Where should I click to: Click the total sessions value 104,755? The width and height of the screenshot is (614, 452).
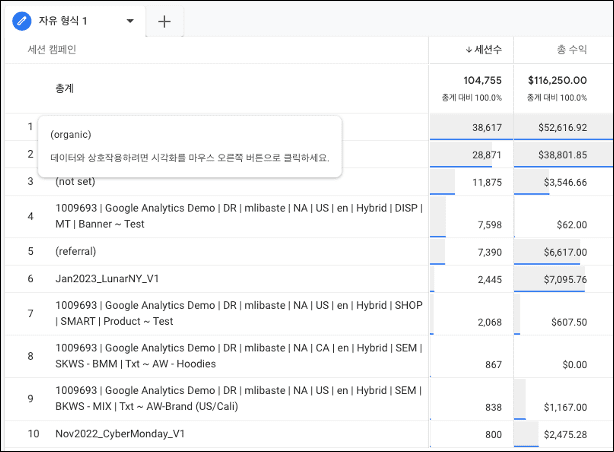tap(482, 80)
